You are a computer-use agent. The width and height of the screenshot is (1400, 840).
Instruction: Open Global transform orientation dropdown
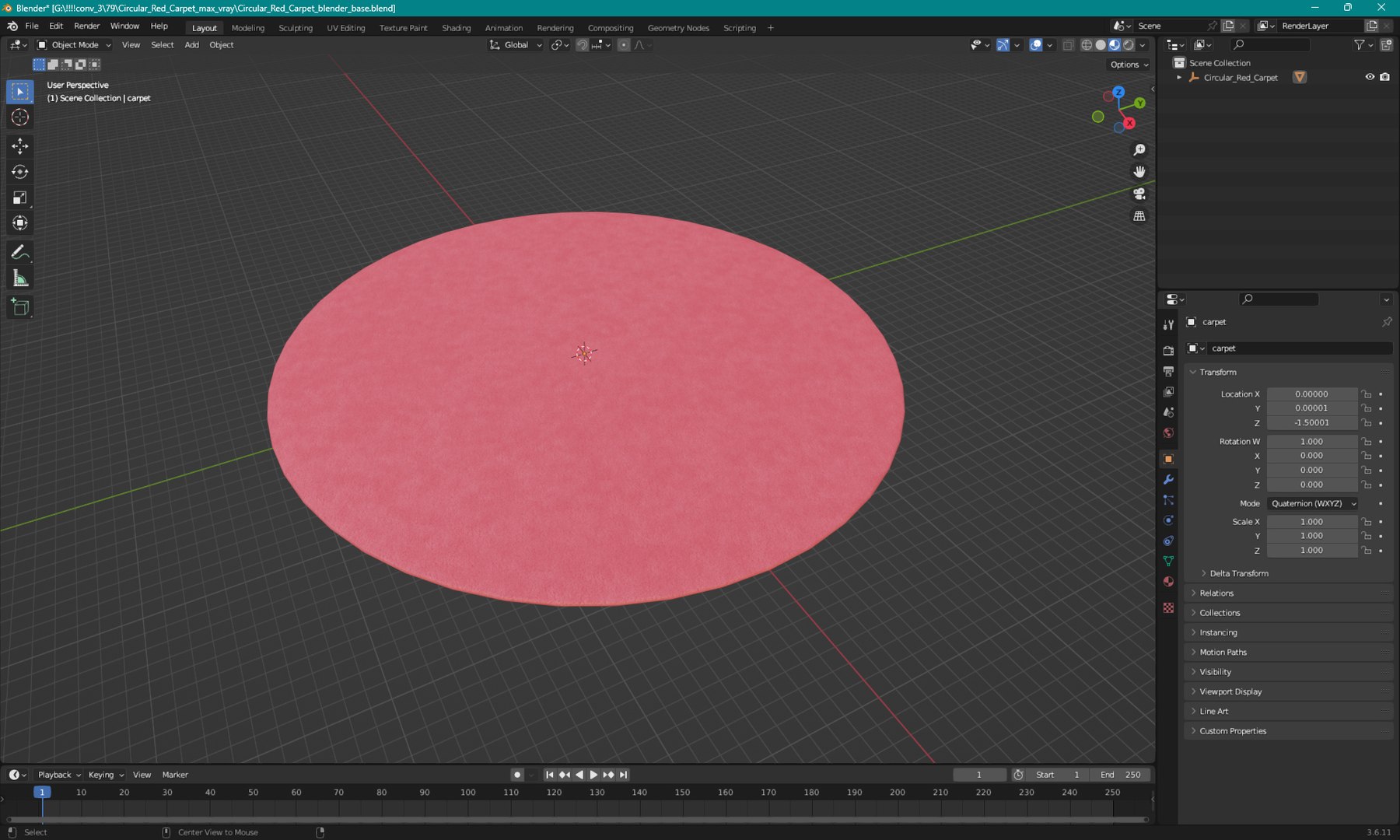point(515,45)
